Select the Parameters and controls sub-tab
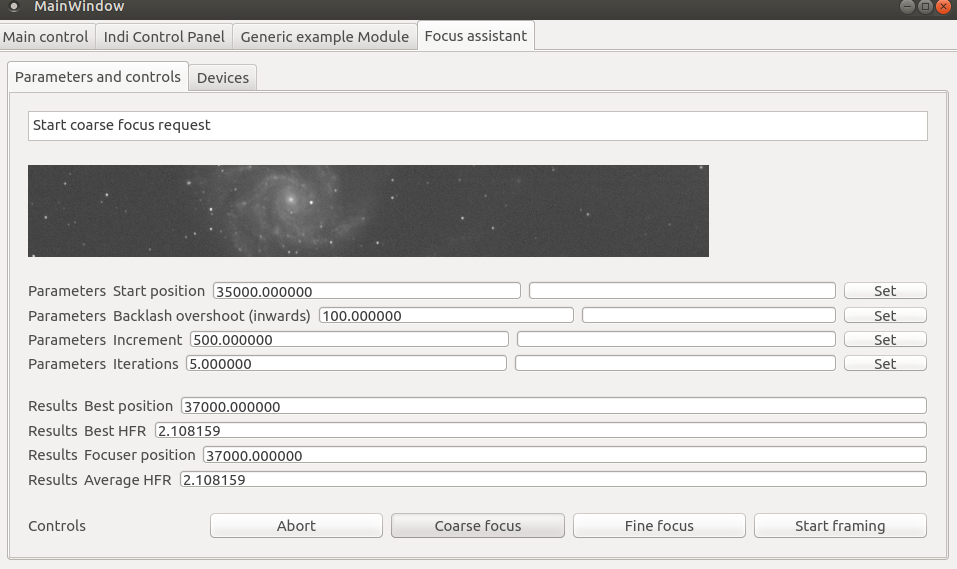This screenshot has height=569, width=957. pyautogui.click(x=98, y=77)
